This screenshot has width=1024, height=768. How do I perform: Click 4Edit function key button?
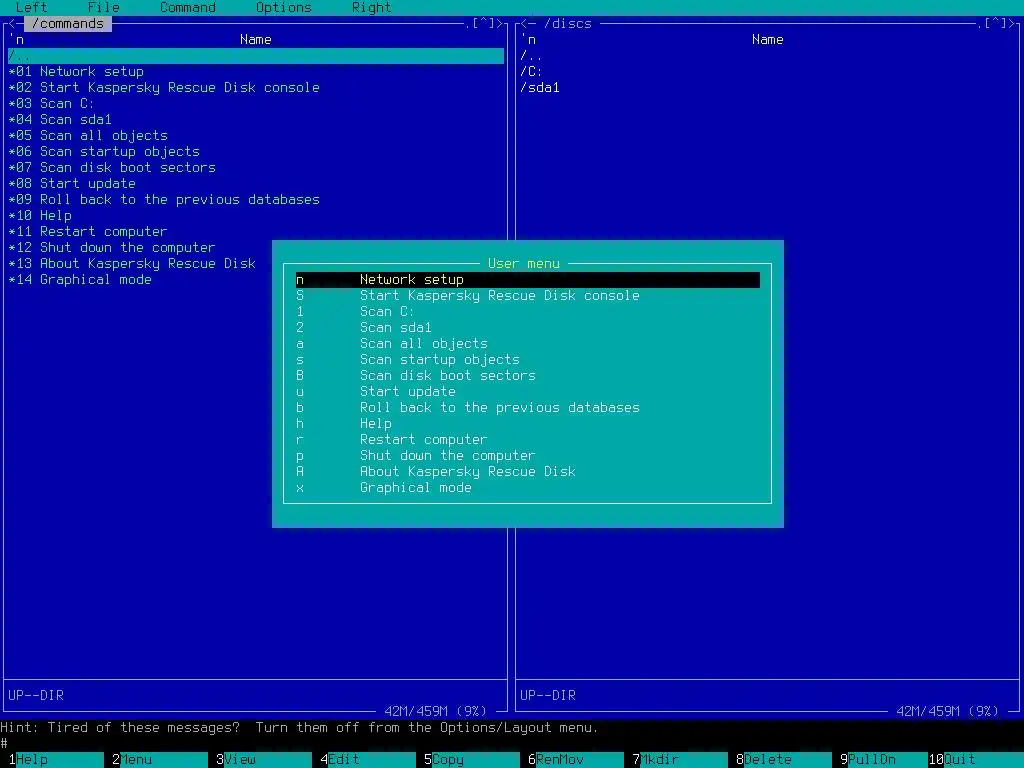pyautogui.click(x=367, y=760)
